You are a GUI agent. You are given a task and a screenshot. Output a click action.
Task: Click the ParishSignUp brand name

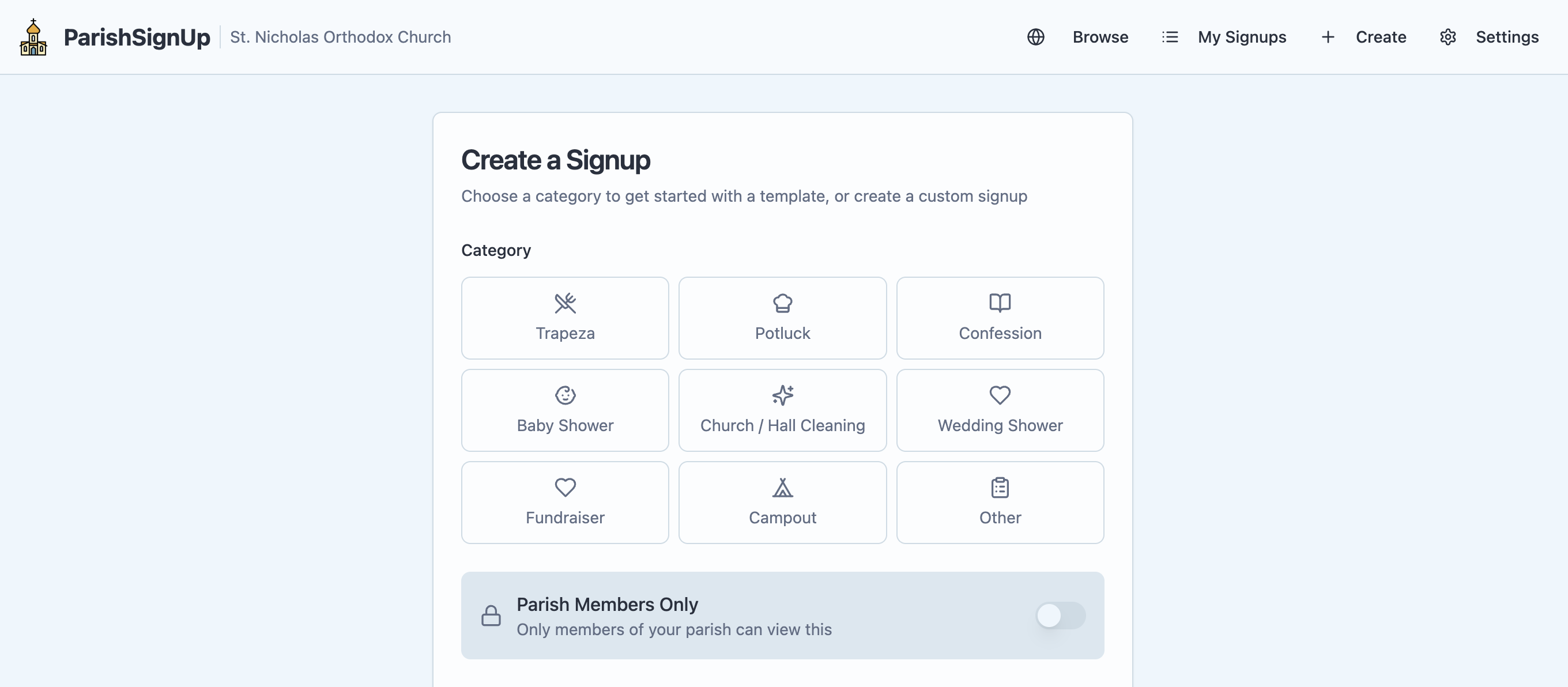137,37
